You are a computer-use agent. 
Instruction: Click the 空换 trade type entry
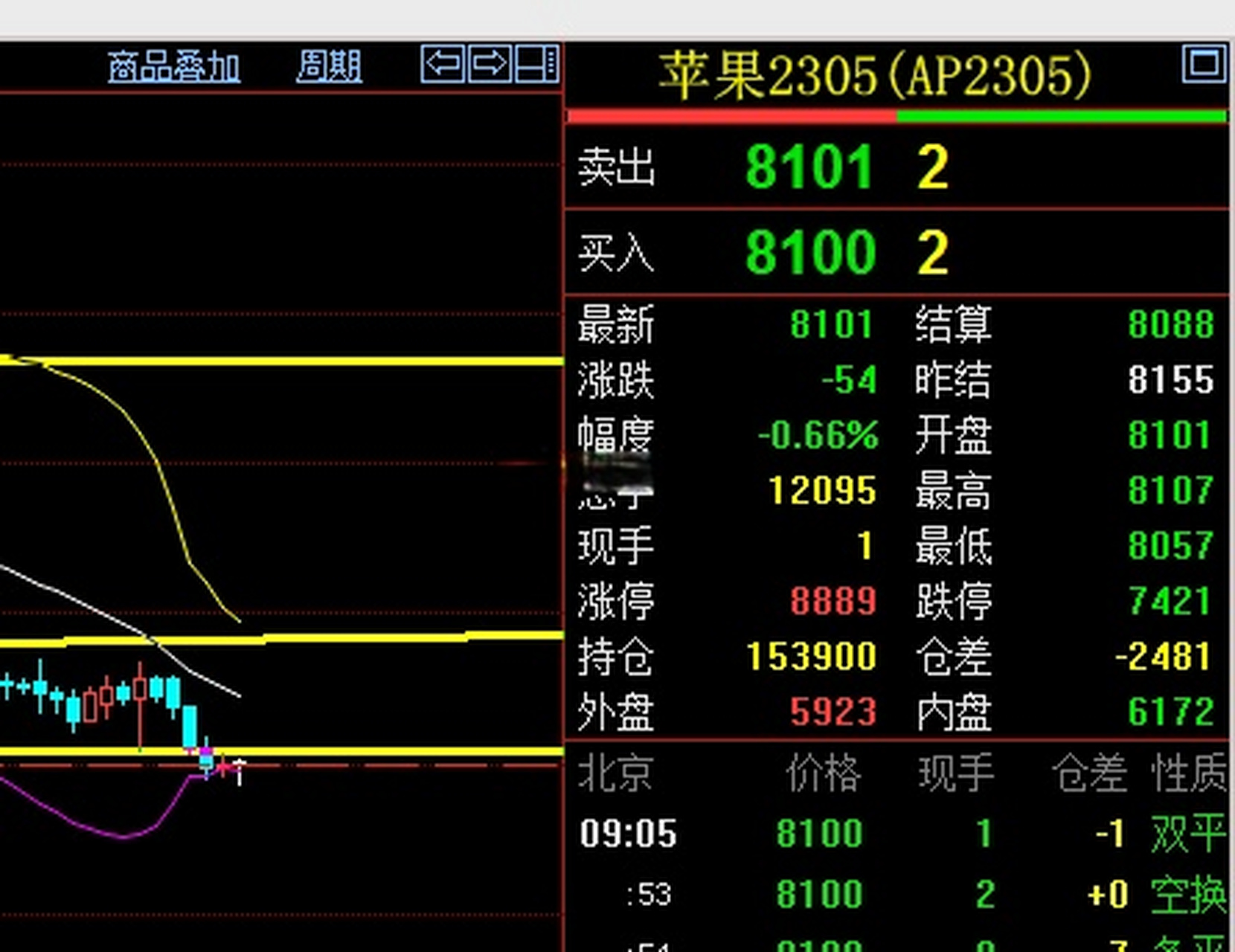(1188, 895)
